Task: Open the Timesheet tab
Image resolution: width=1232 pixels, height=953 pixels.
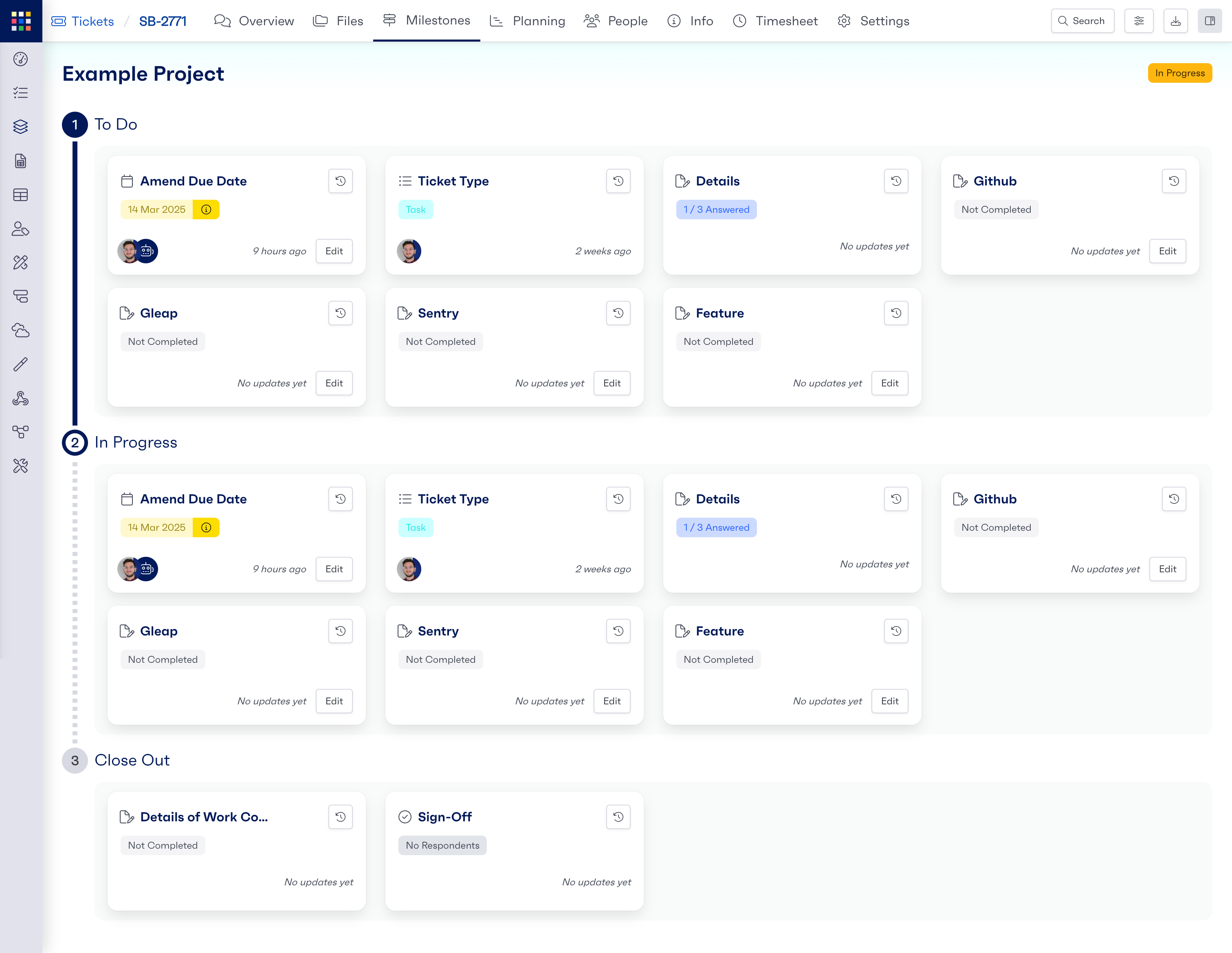Action: (x=775, y=21)
